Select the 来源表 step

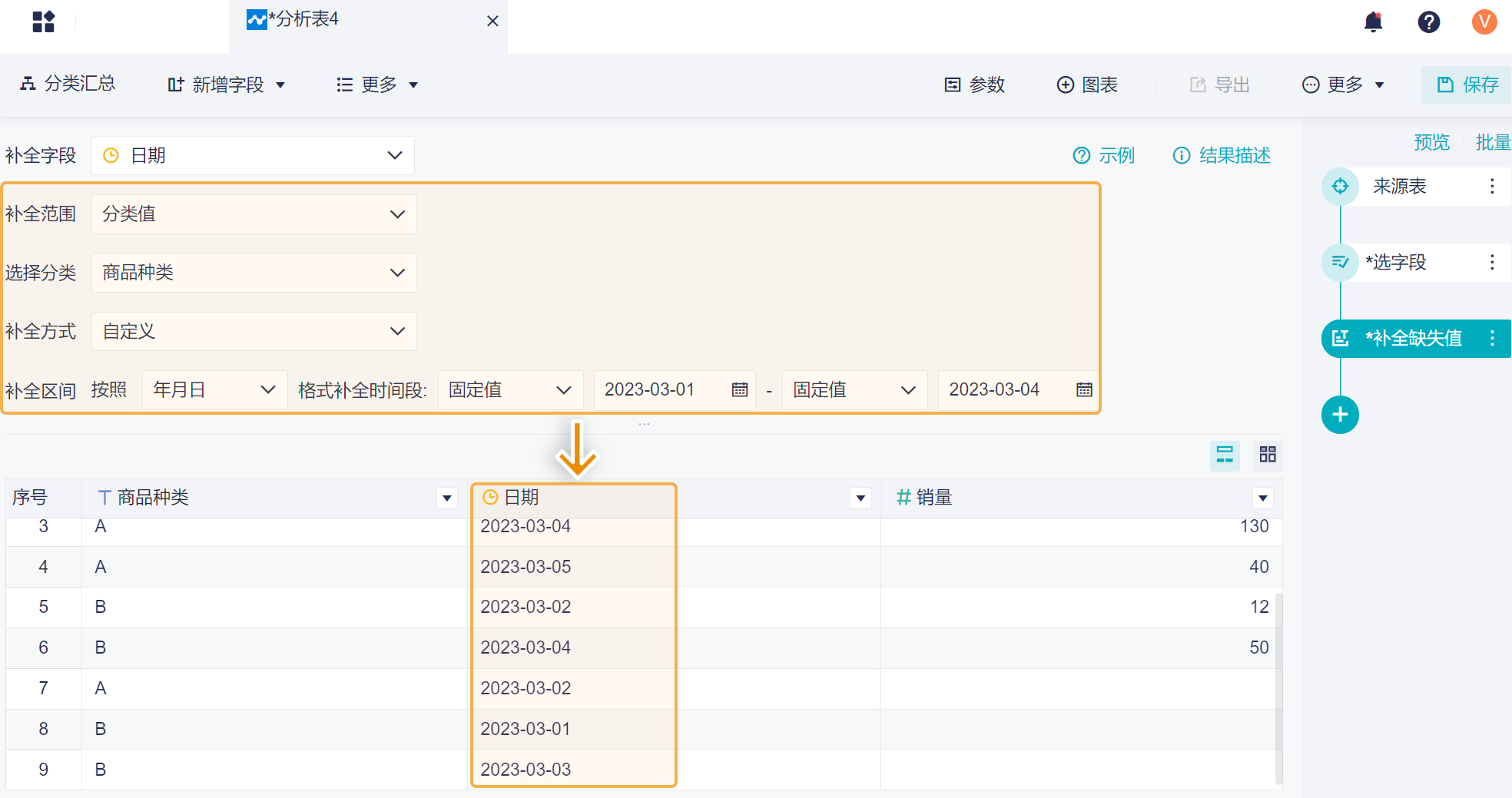pos(1417,186)
